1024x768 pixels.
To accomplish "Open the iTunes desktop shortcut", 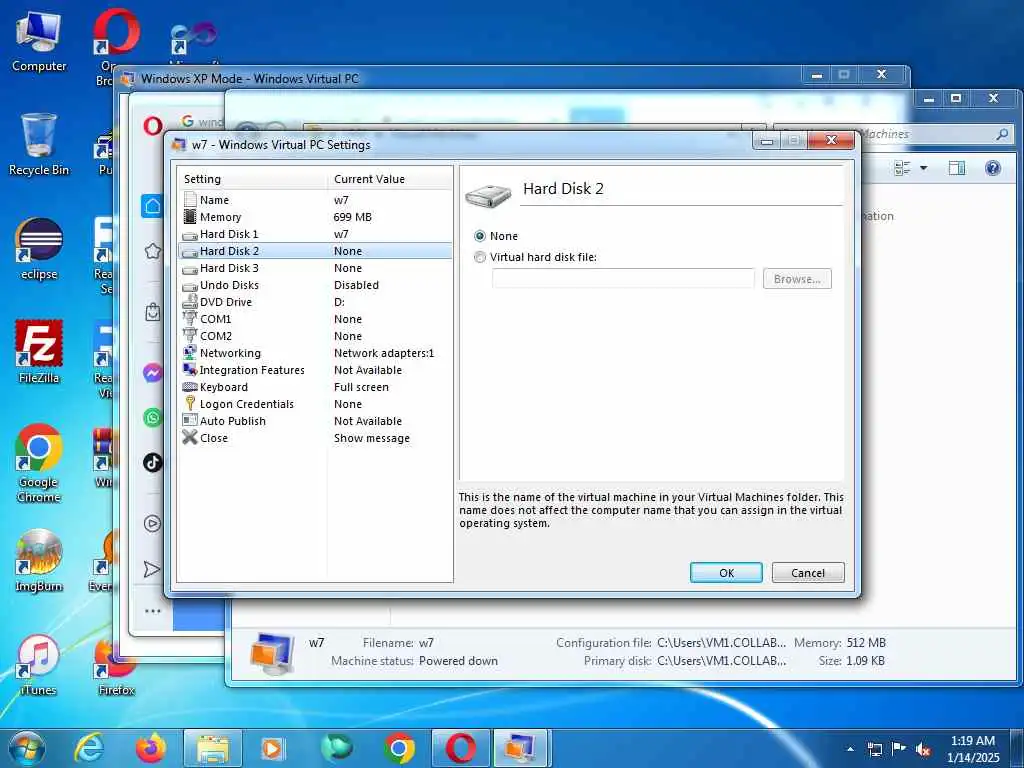I will (x=39, y=664).
